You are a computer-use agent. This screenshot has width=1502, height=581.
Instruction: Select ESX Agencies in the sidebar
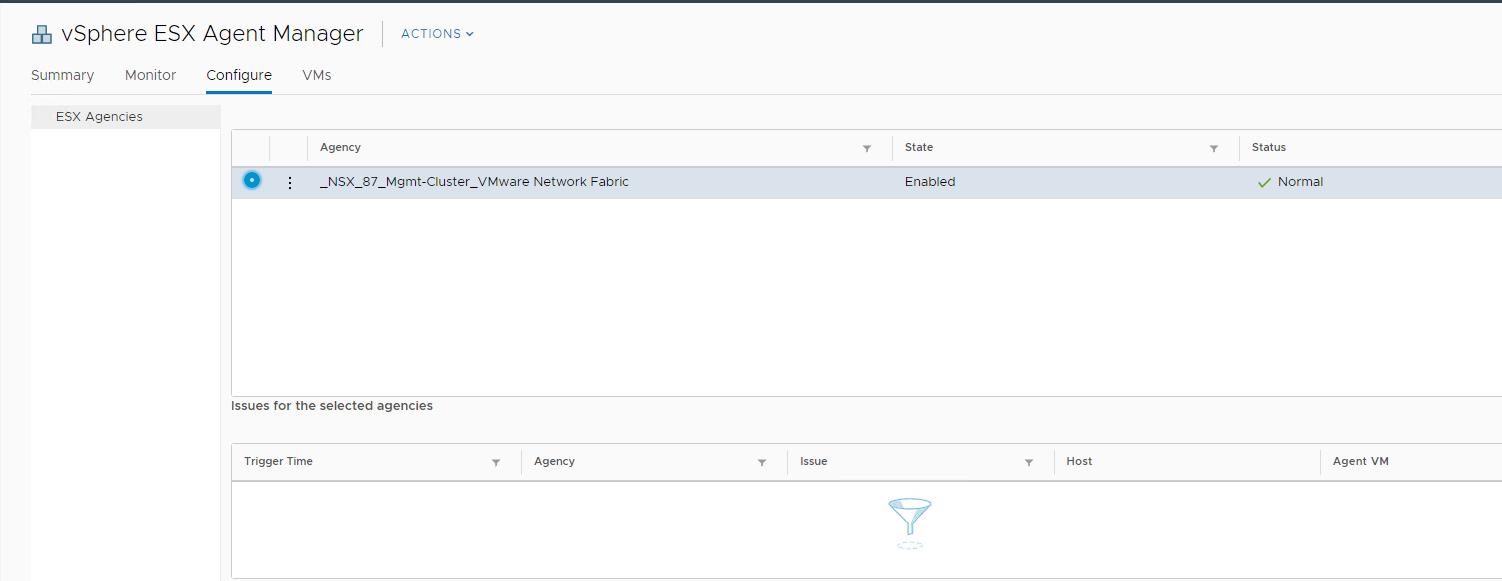99,117
